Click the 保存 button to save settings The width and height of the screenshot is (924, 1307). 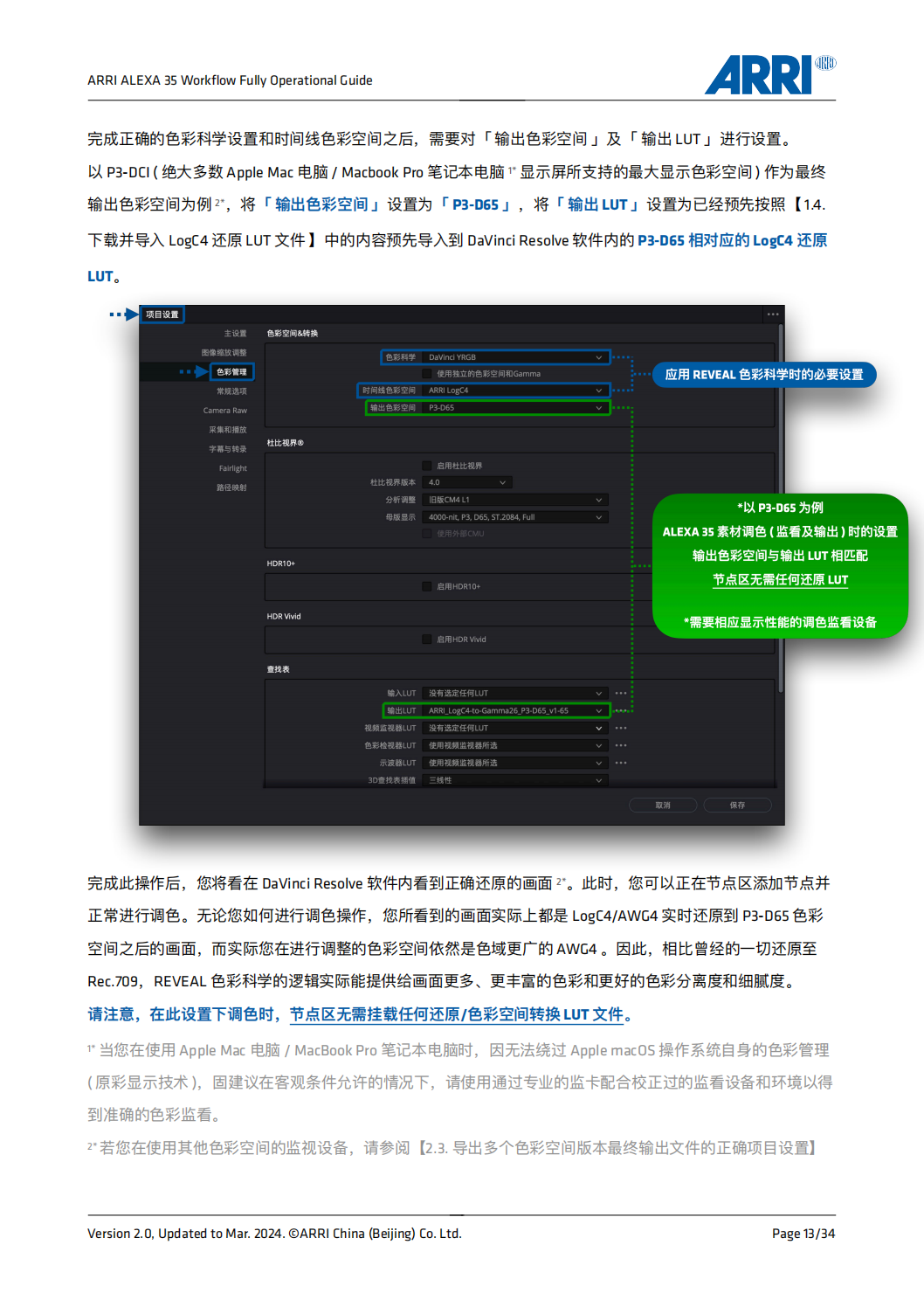point(738,803)
